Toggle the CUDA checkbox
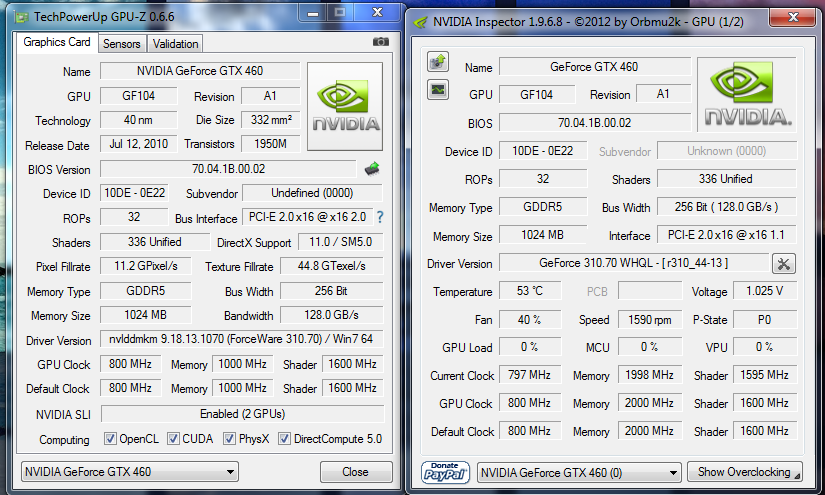Image resolution: width=825 pixels, height=495 pixels. [x=173, y=438]
